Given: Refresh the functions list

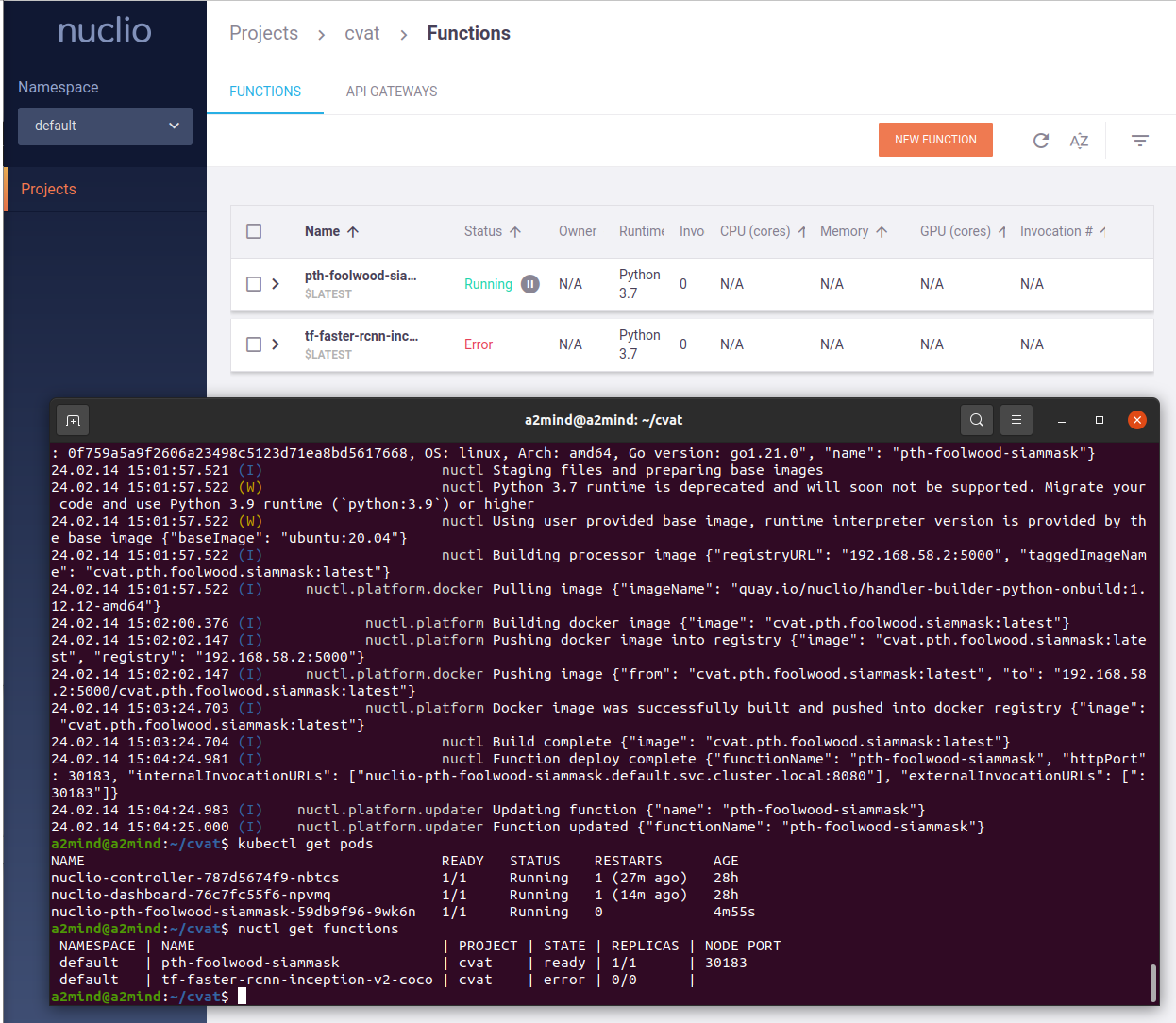Looking at the screenshot, I should [x=1041, y=141].
